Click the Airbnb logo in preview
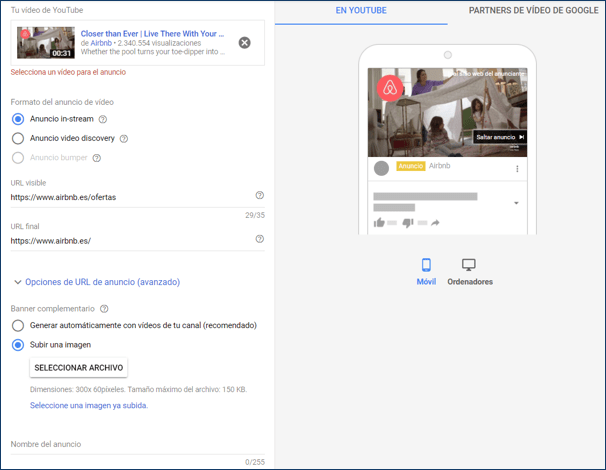The height and width of the screenshot is (470, 606). click(390, 88)
